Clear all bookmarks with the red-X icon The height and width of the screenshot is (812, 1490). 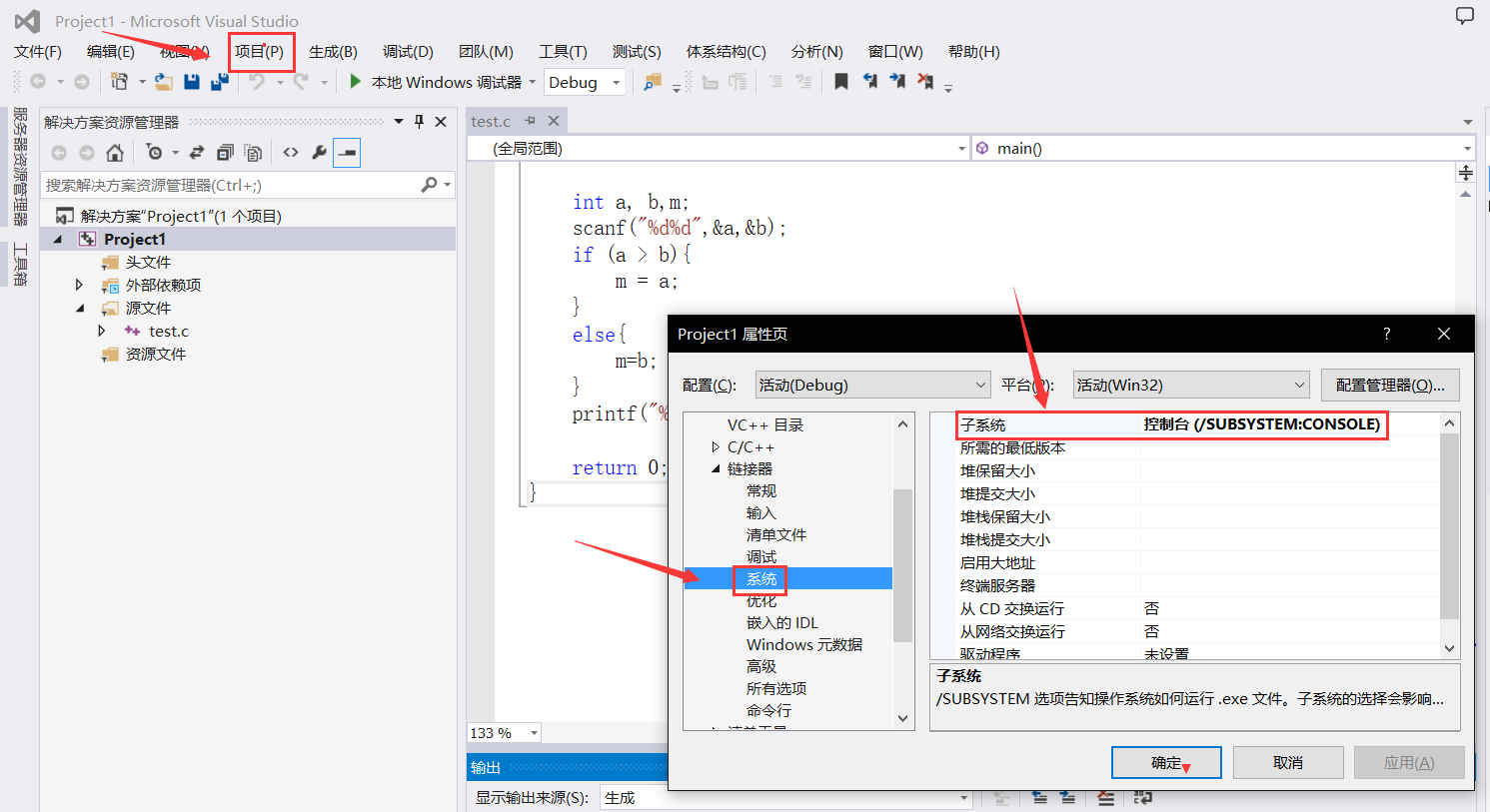coord(925,82)
